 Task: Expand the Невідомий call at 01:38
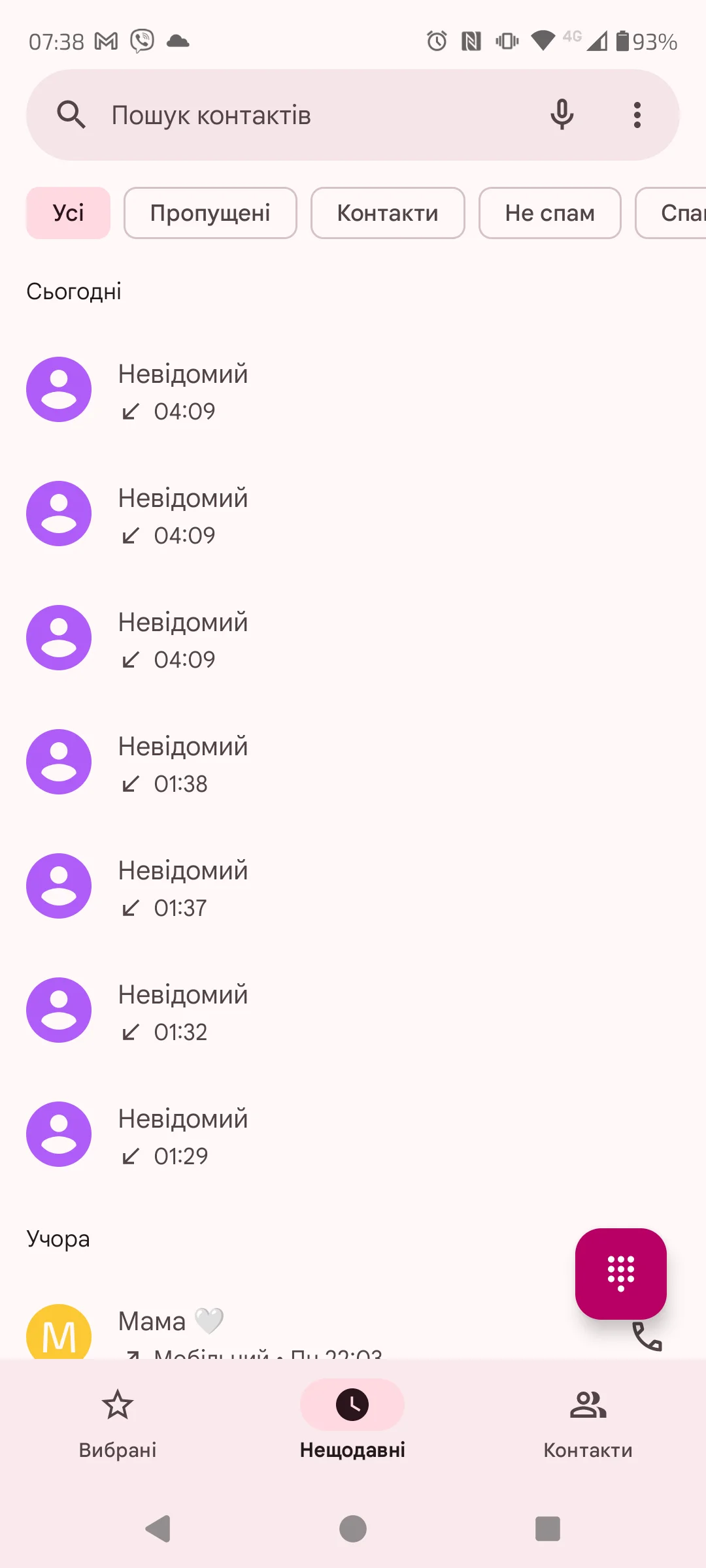(x=353, y=762)
